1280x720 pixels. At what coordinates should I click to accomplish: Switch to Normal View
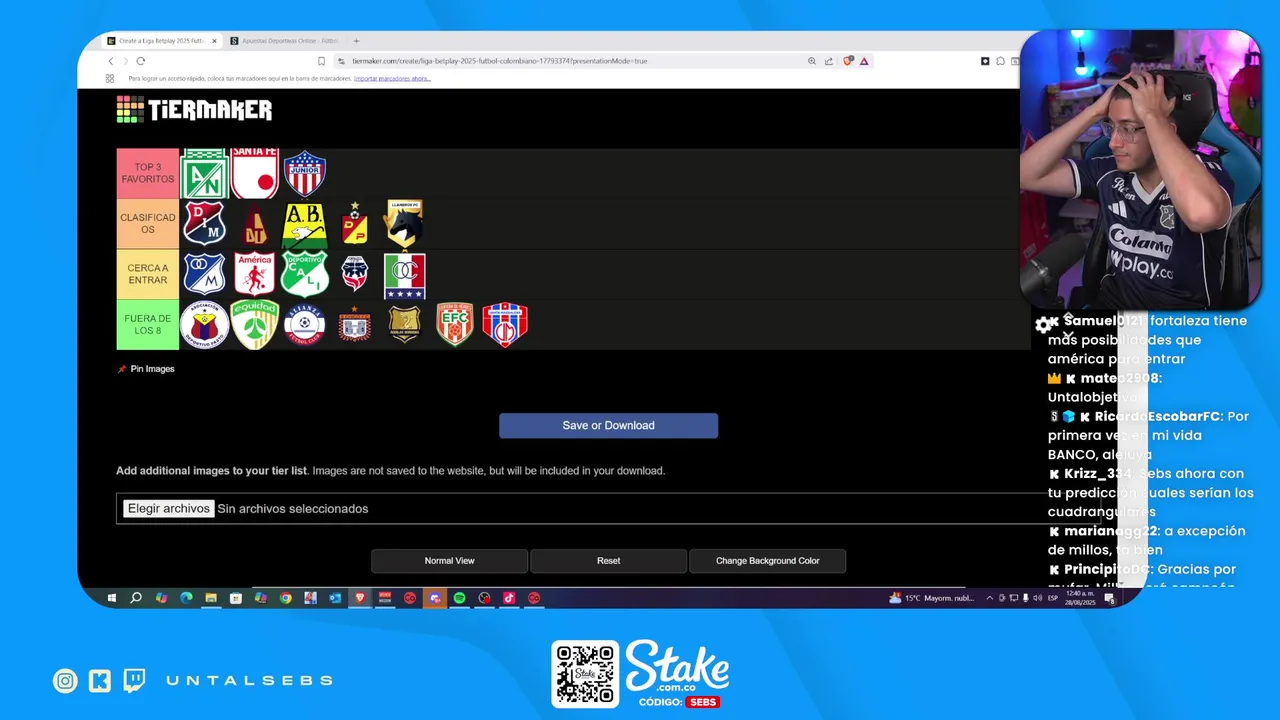tap(449, 561)
